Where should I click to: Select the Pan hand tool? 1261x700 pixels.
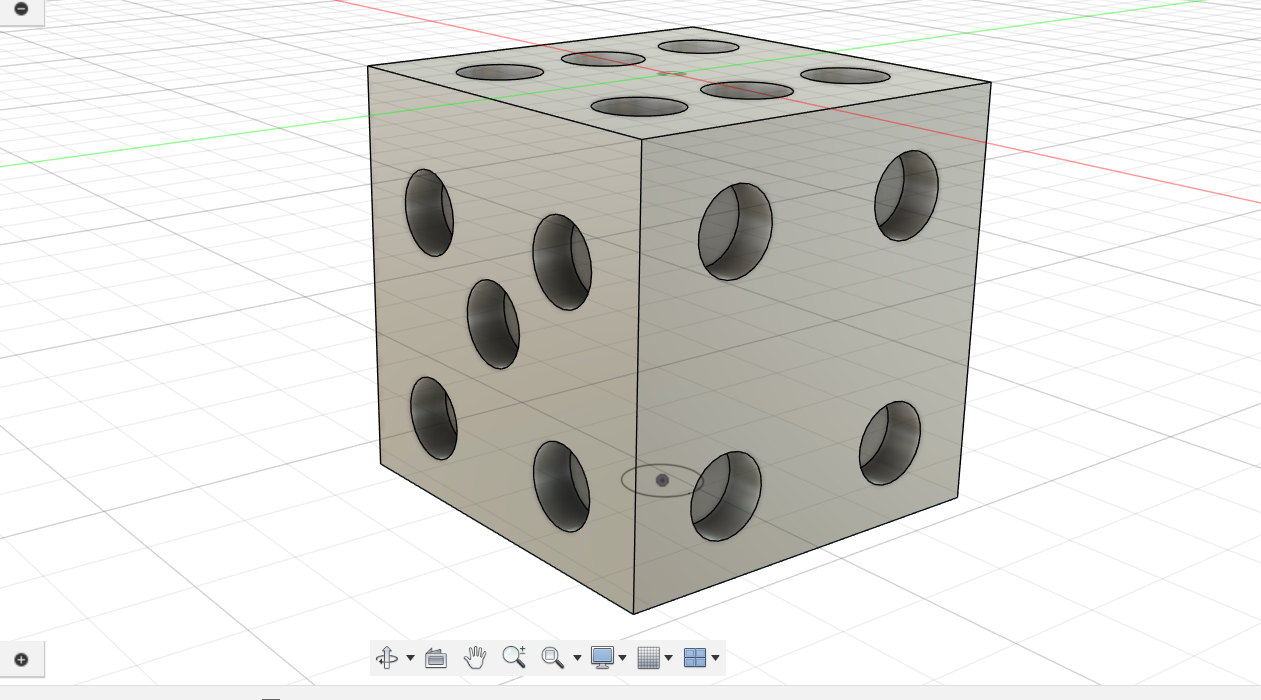pos(475,657)
